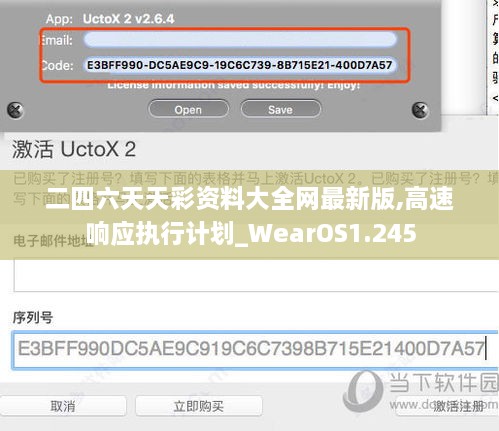Click the 电子邮件地址 text box
Viewport: 499px width, 431px height.
pos(256,276)
